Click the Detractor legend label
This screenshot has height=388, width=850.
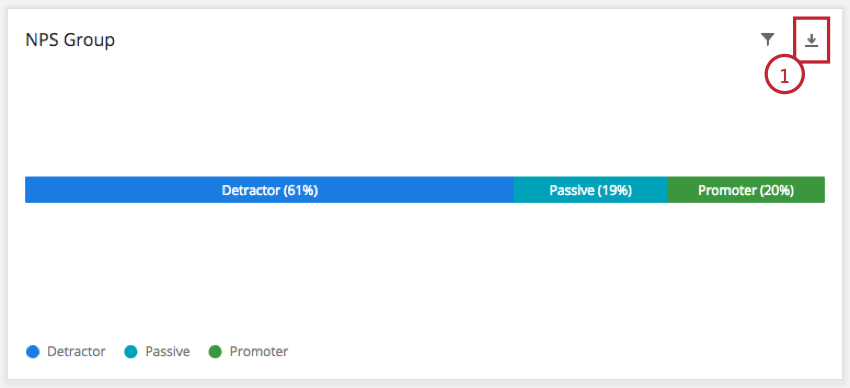point(76,352)
